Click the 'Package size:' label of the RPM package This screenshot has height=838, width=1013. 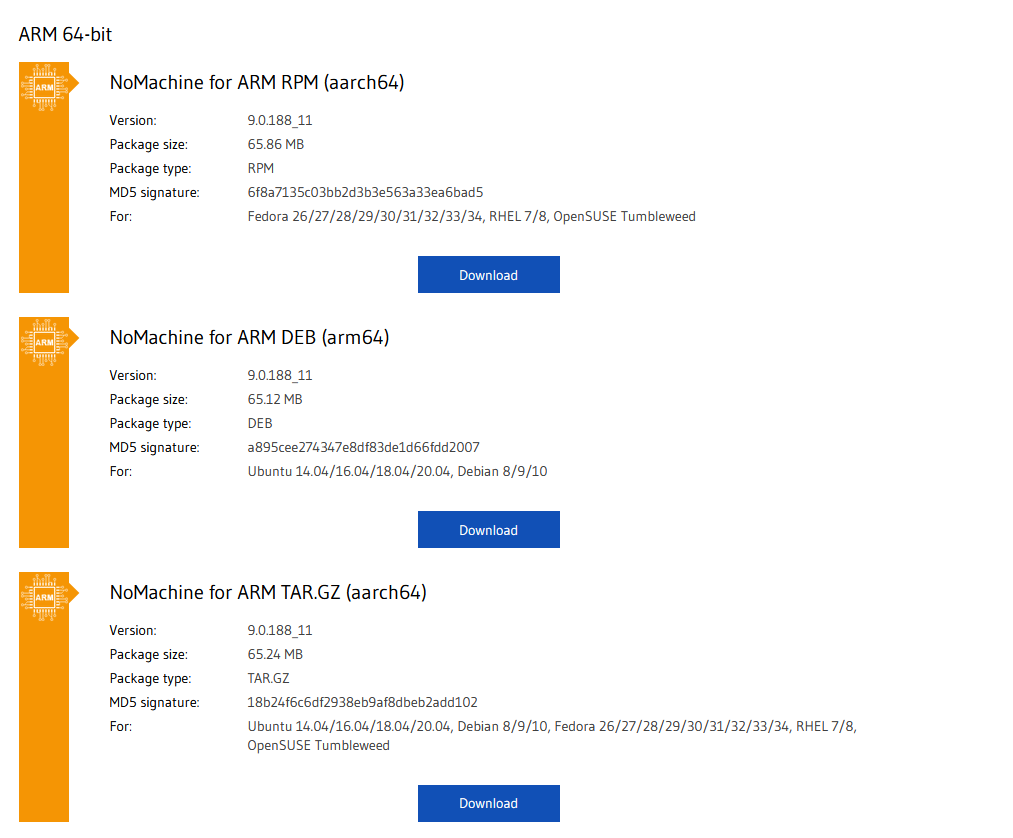(149, 145)
